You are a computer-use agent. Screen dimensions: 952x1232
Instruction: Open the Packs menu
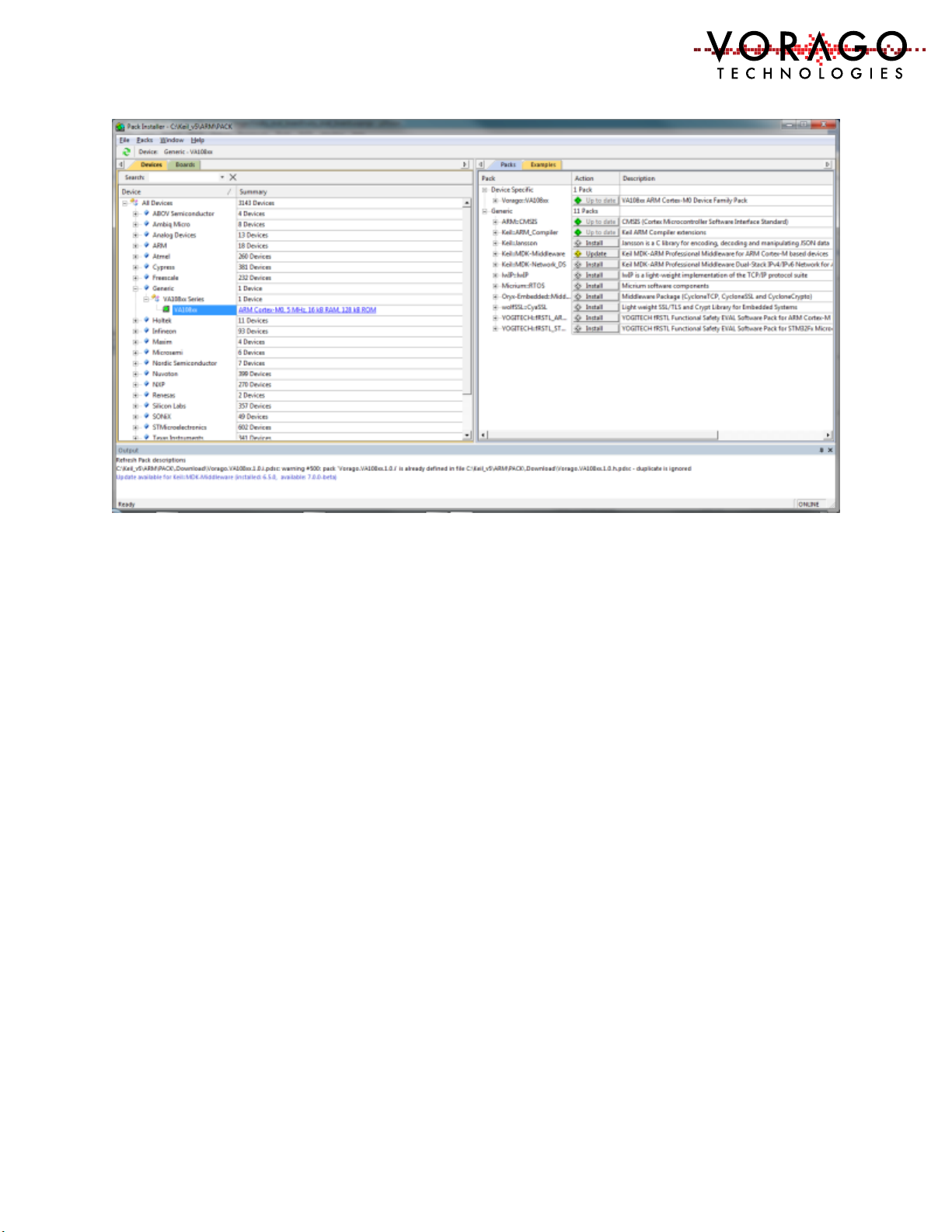tap(145, 140)
